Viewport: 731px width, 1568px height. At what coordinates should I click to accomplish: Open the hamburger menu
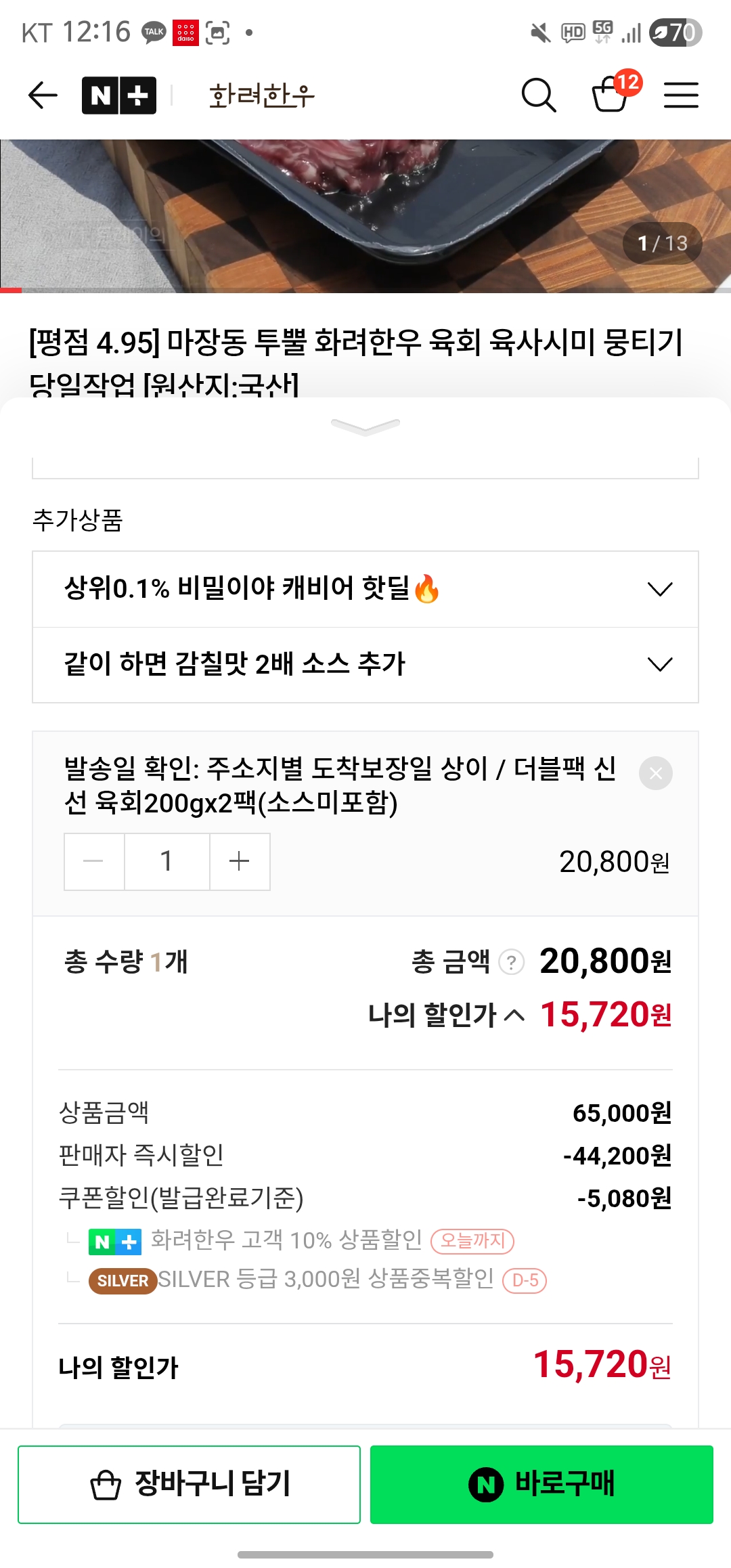tap(681, 95)
